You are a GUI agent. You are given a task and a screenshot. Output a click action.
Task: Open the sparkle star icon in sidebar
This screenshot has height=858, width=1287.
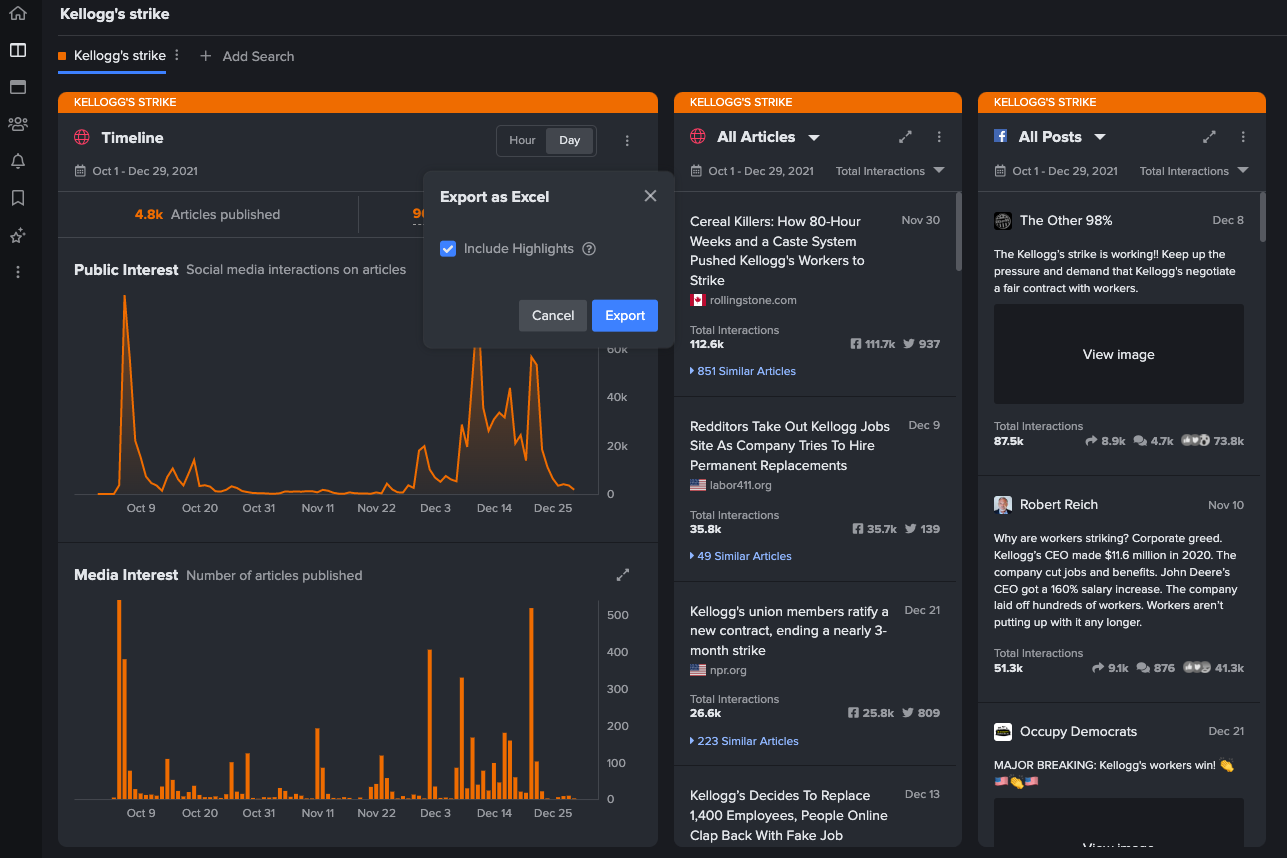(x=17, y=236)
